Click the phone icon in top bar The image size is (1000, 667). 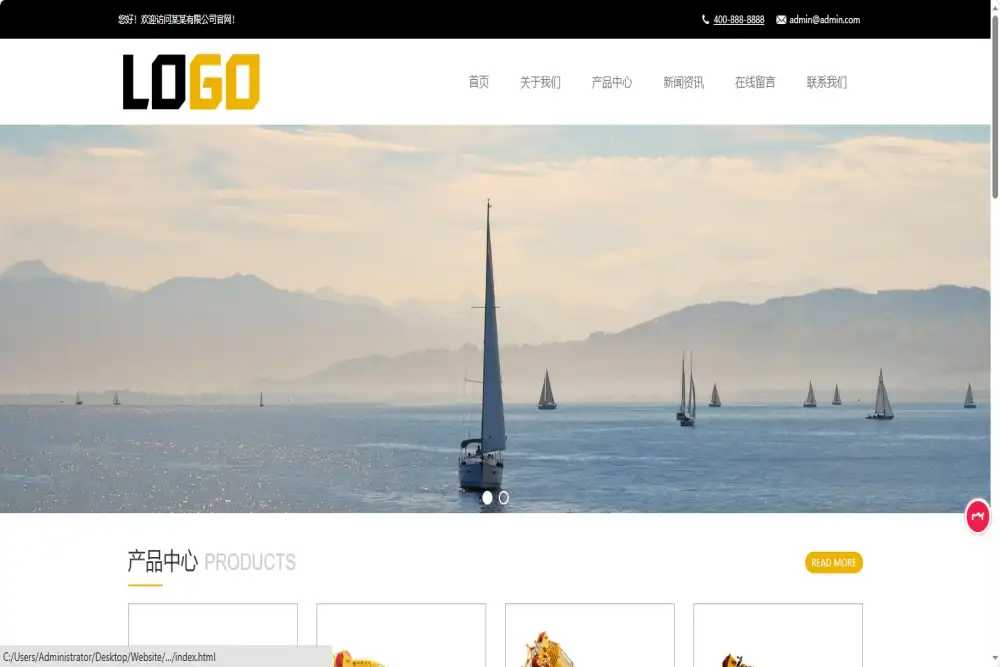point(706,20)
